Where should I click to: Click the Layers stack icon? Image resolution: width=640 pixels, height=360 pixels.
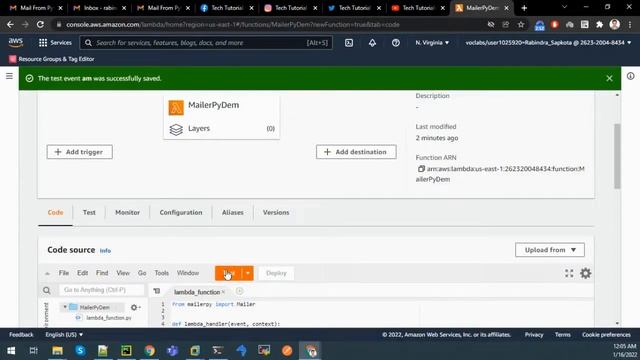[x=176, y=129]
